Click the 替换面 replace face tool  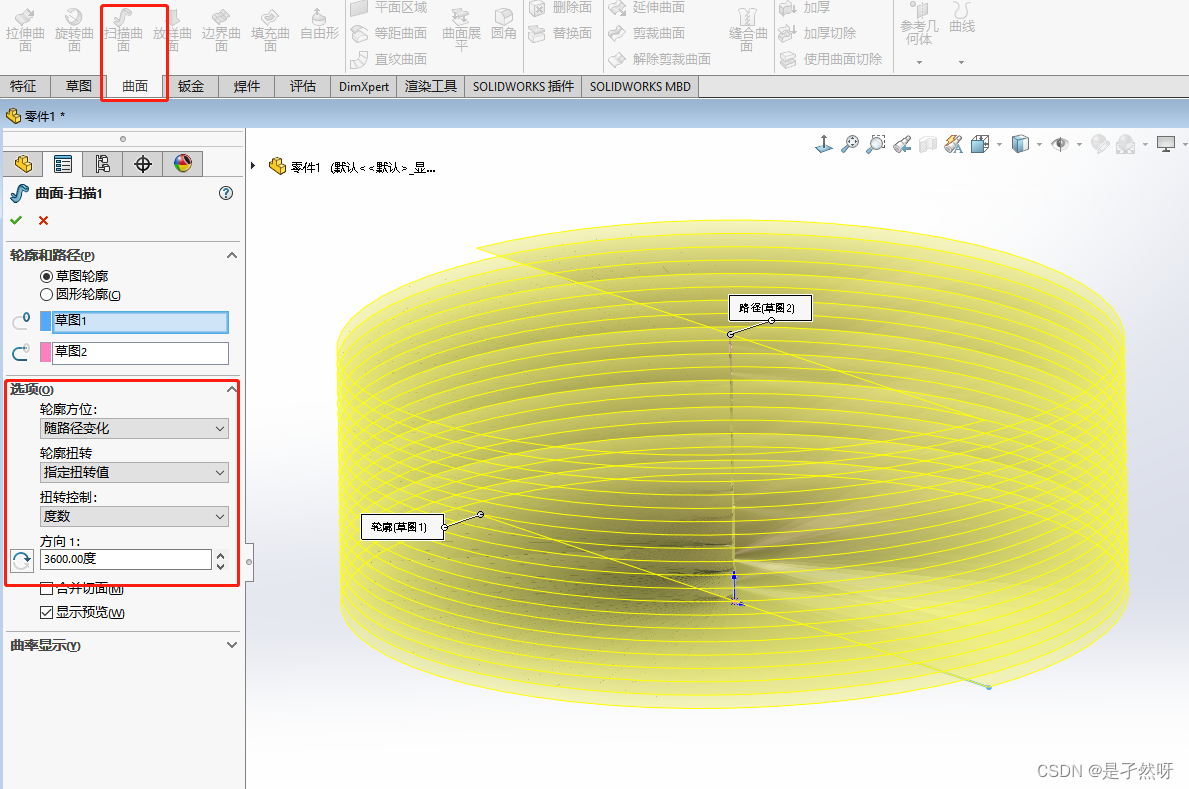tap(560, 33)
